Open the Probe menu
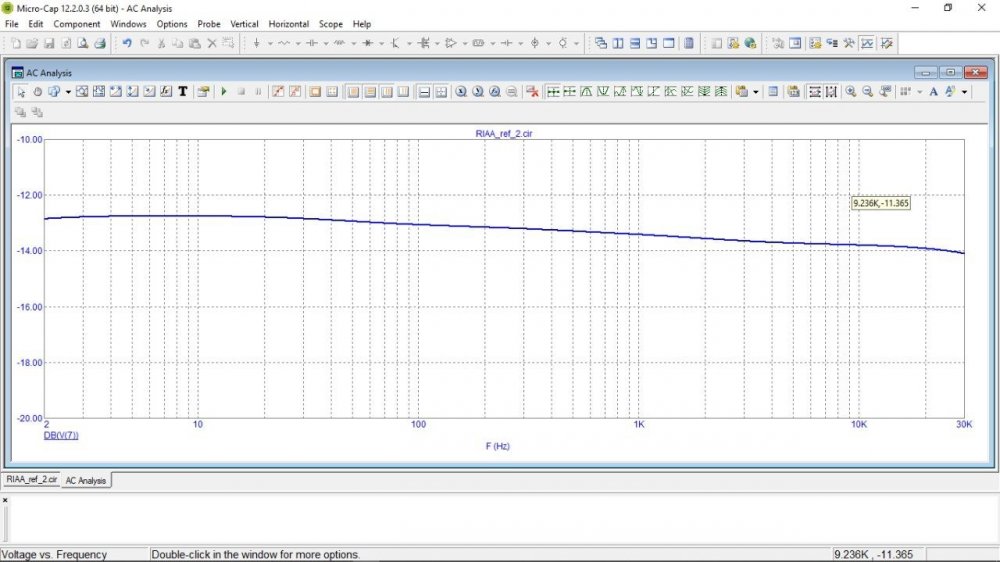This screenshot has width=1000, height=562. (208, 23)
